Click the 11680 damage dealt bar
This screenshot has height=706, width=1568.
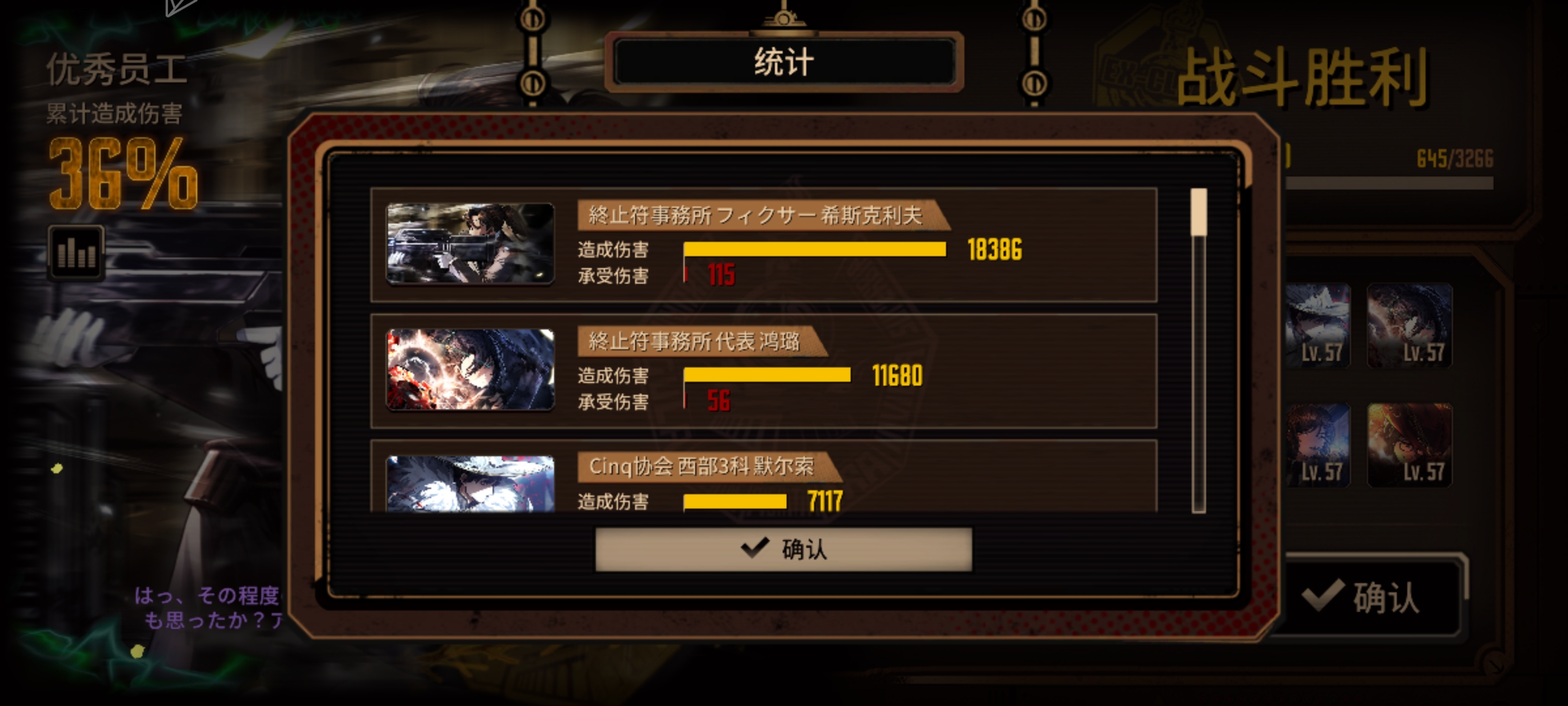(x=767, y=375)
